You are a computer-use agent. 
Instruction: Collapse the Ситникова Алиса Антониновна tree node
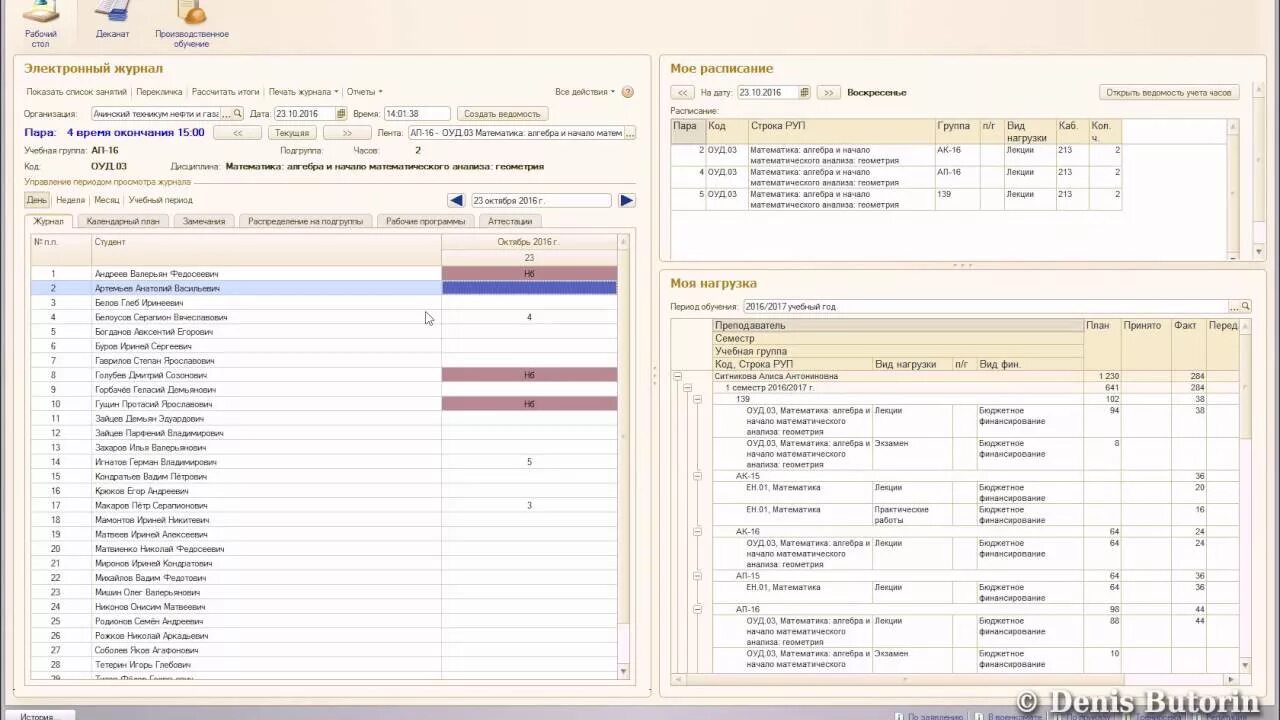coord(677,377)
